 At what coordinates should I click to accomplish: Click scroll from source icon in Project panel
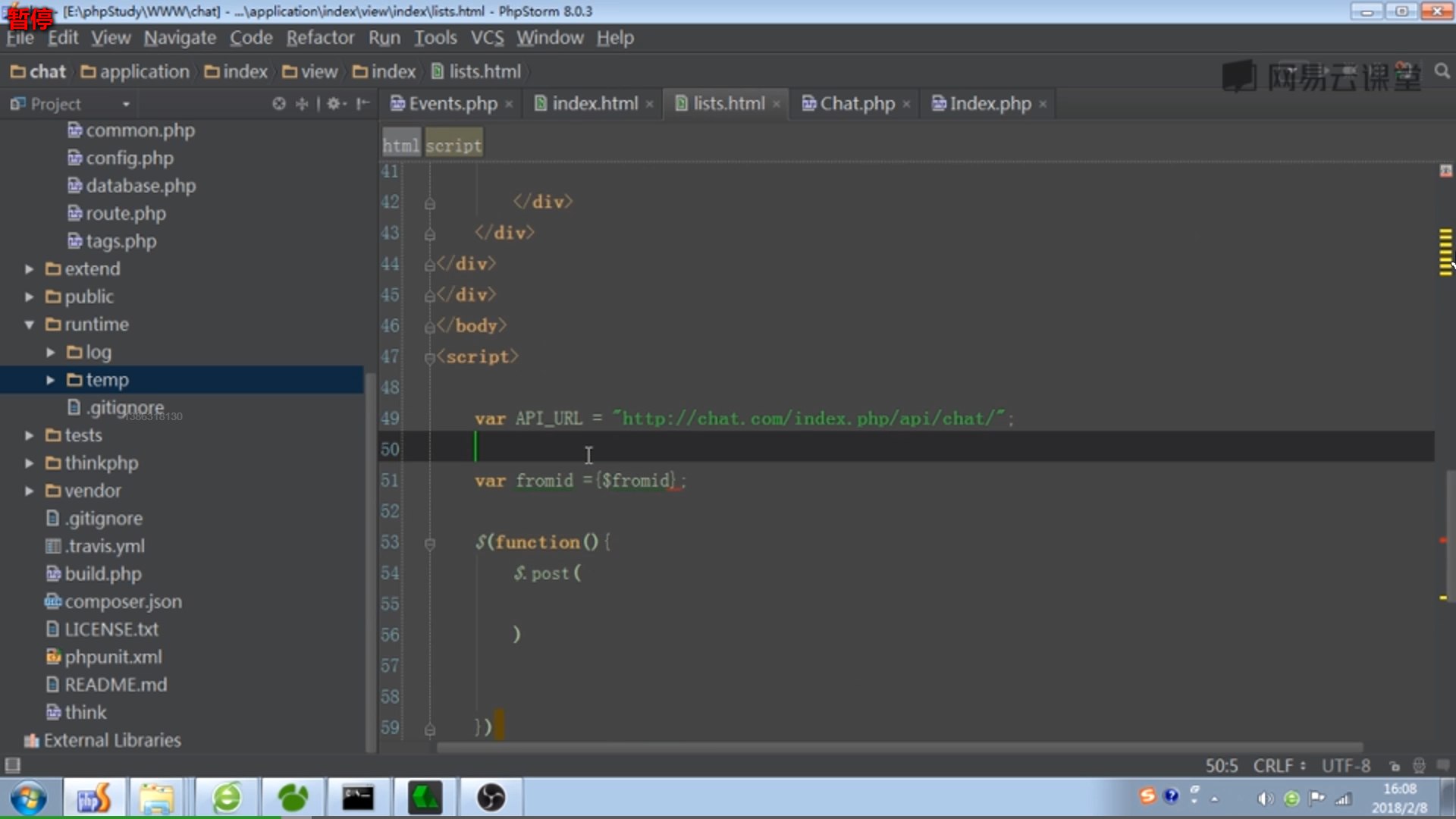pyautogui.click(x=279, y=104)
